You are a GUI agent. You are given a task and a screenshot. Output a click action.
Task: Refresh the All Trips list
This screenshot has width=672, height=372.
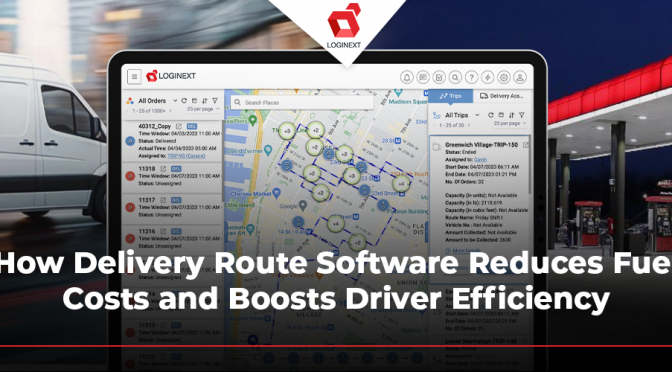pyautogui.click(x=491, y=115)
